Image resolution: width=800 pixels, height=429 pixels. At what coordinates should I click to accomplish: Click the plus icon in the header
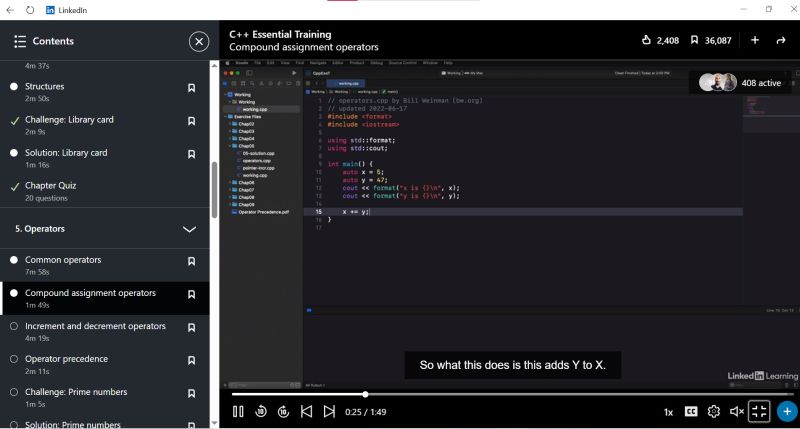(755, 40)
